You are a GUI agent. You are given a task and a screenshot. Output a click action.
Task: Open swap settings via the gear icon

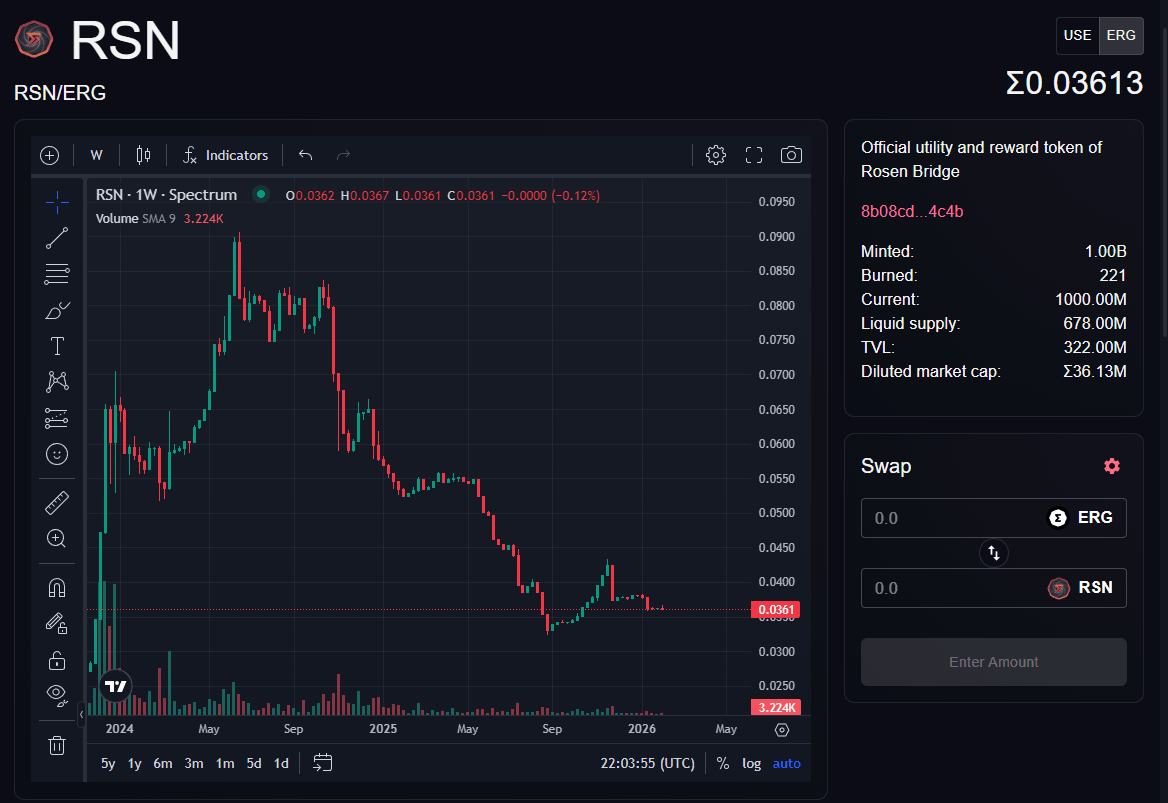pos(1111,465)
